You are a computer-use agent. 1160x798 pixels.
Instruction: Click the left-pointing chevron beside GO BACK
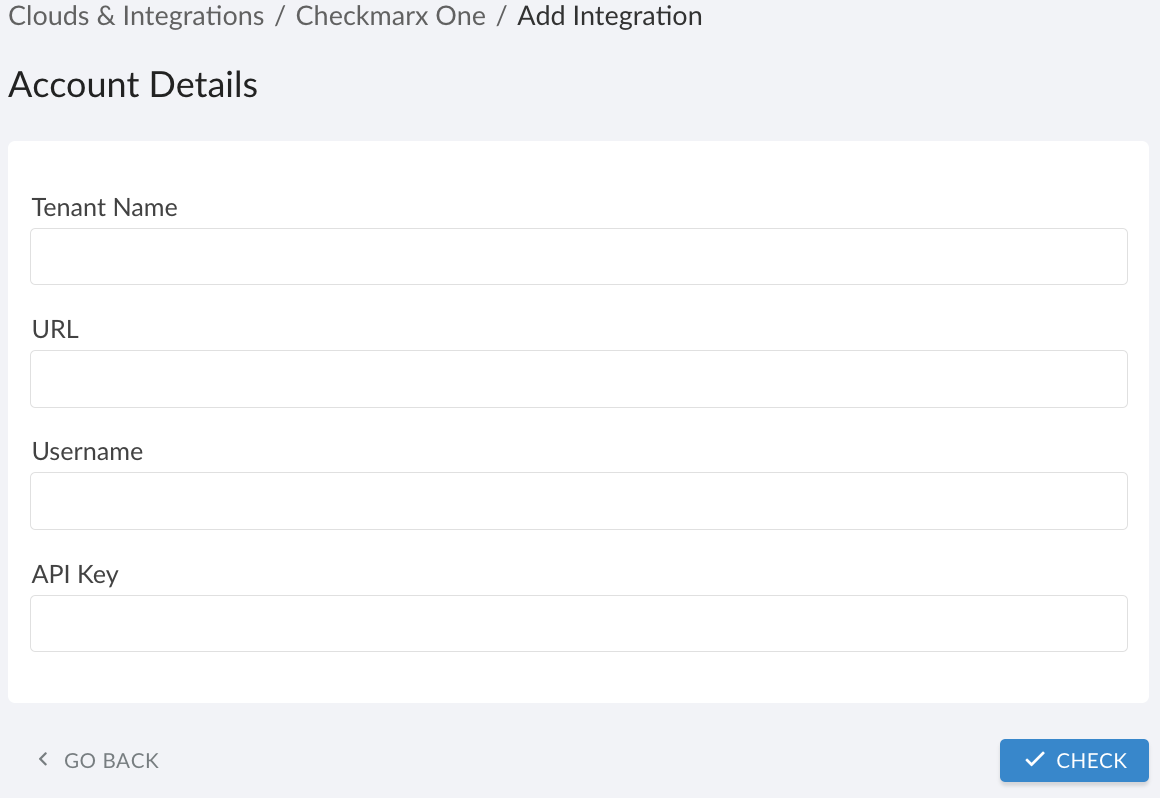pos(42,760)
